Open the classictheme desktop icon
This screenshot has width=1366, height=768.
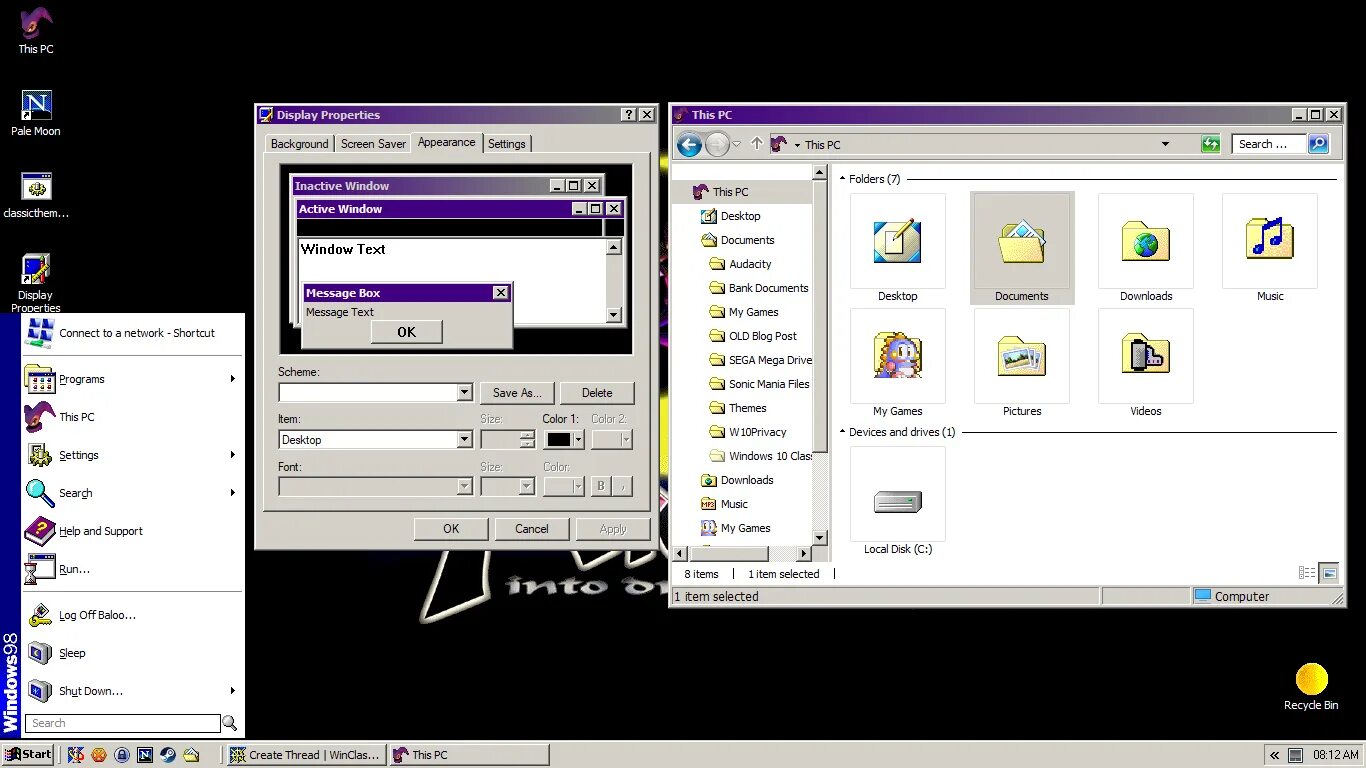[36, 194]
